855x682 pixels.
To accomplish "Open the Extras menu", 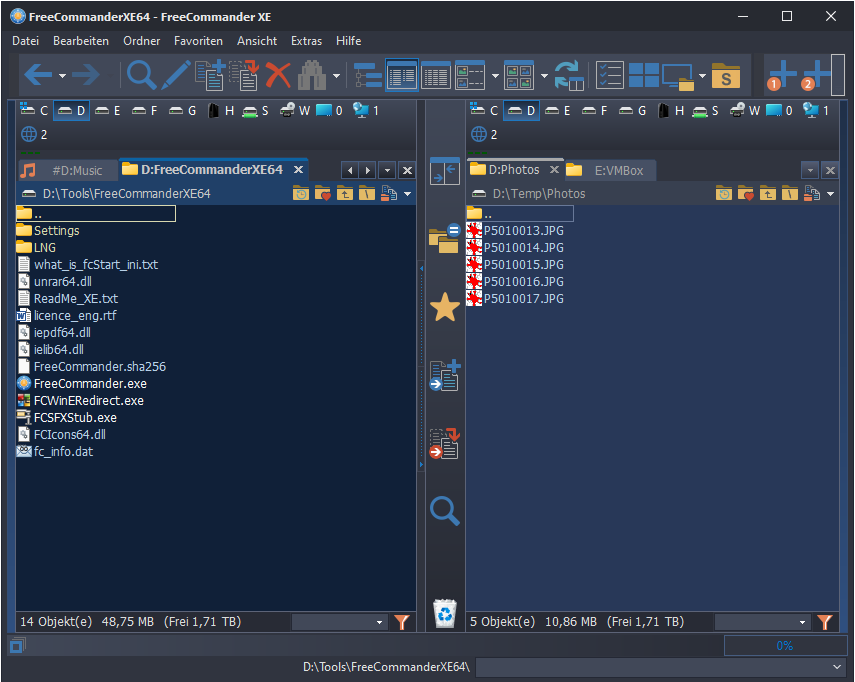I will click(x=306, y=41).
